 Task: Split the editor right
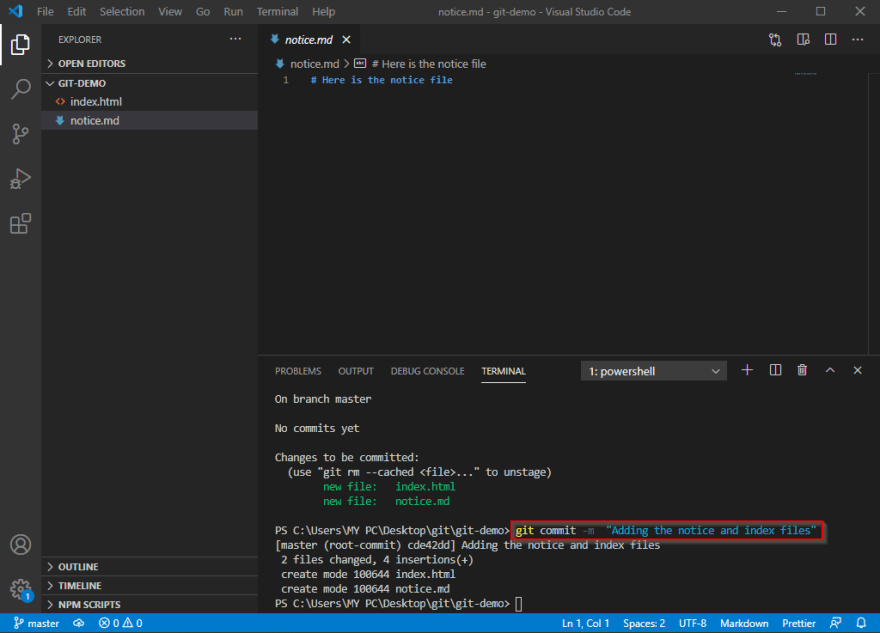point(831,40)
